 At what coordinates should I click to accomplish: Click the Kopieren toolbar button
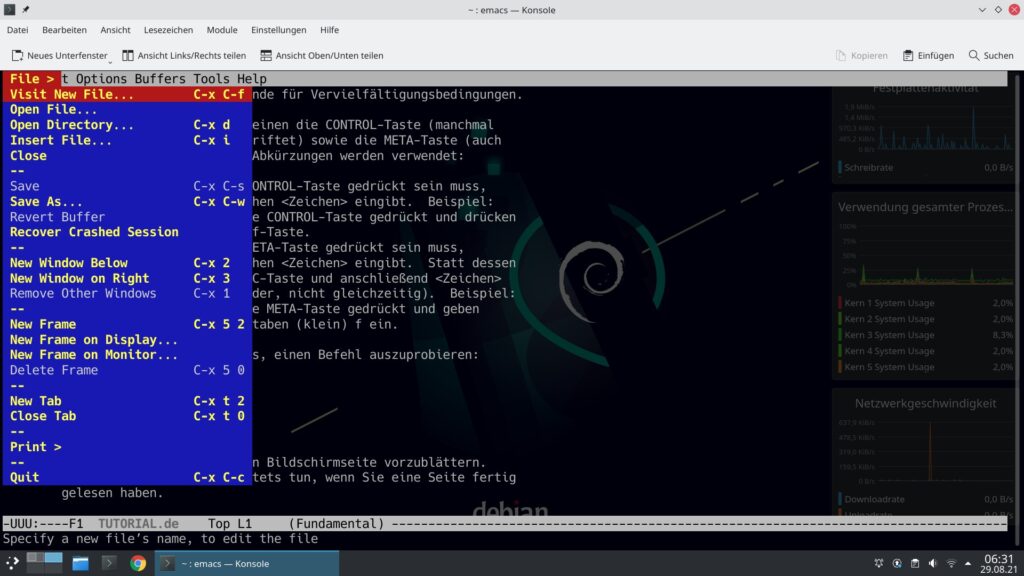(861, 56)
